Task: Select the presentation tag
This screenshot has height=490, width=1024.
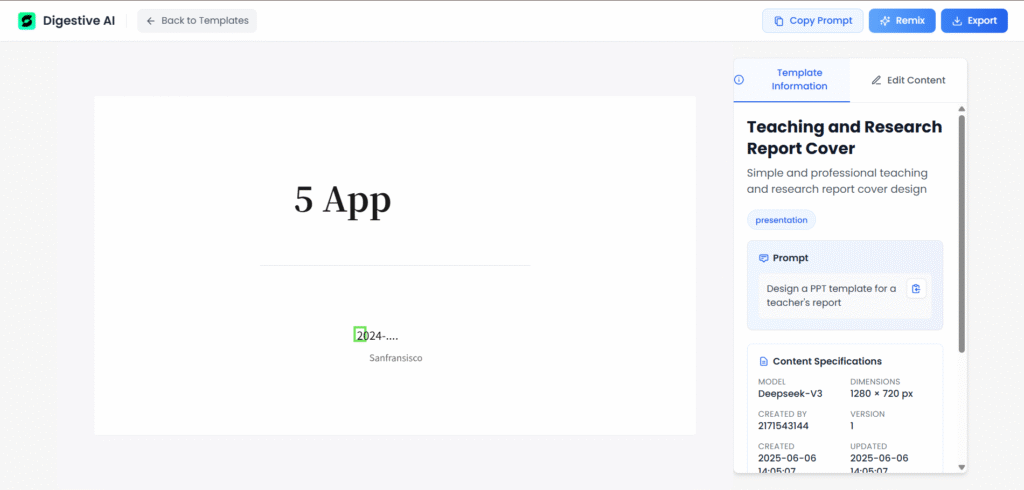Action: (781, 220)
